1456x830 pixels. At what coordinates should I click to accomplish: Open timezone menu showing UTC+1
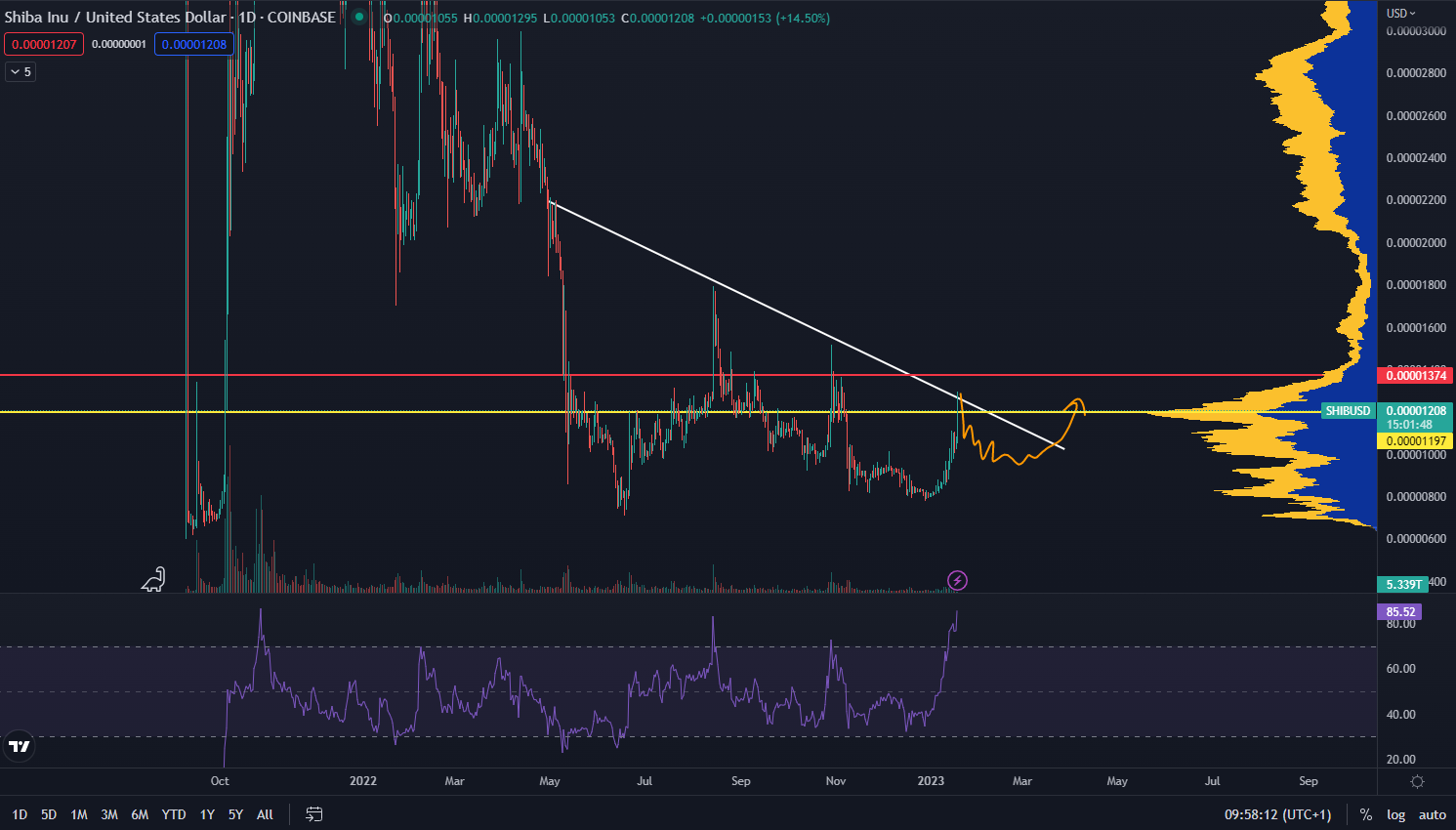click(1277, 814)
